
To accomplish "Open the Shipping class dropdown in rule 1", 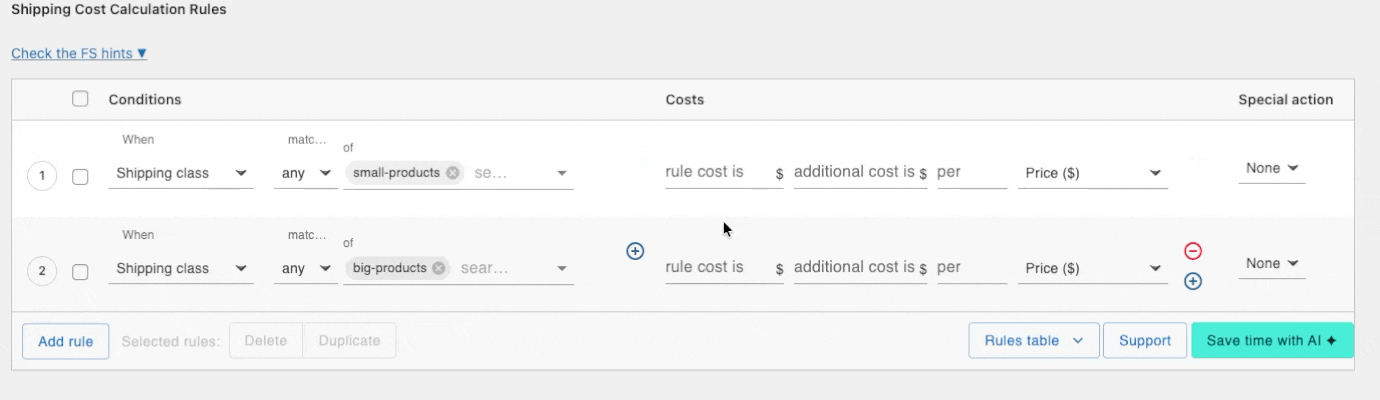I will (180, 173).
